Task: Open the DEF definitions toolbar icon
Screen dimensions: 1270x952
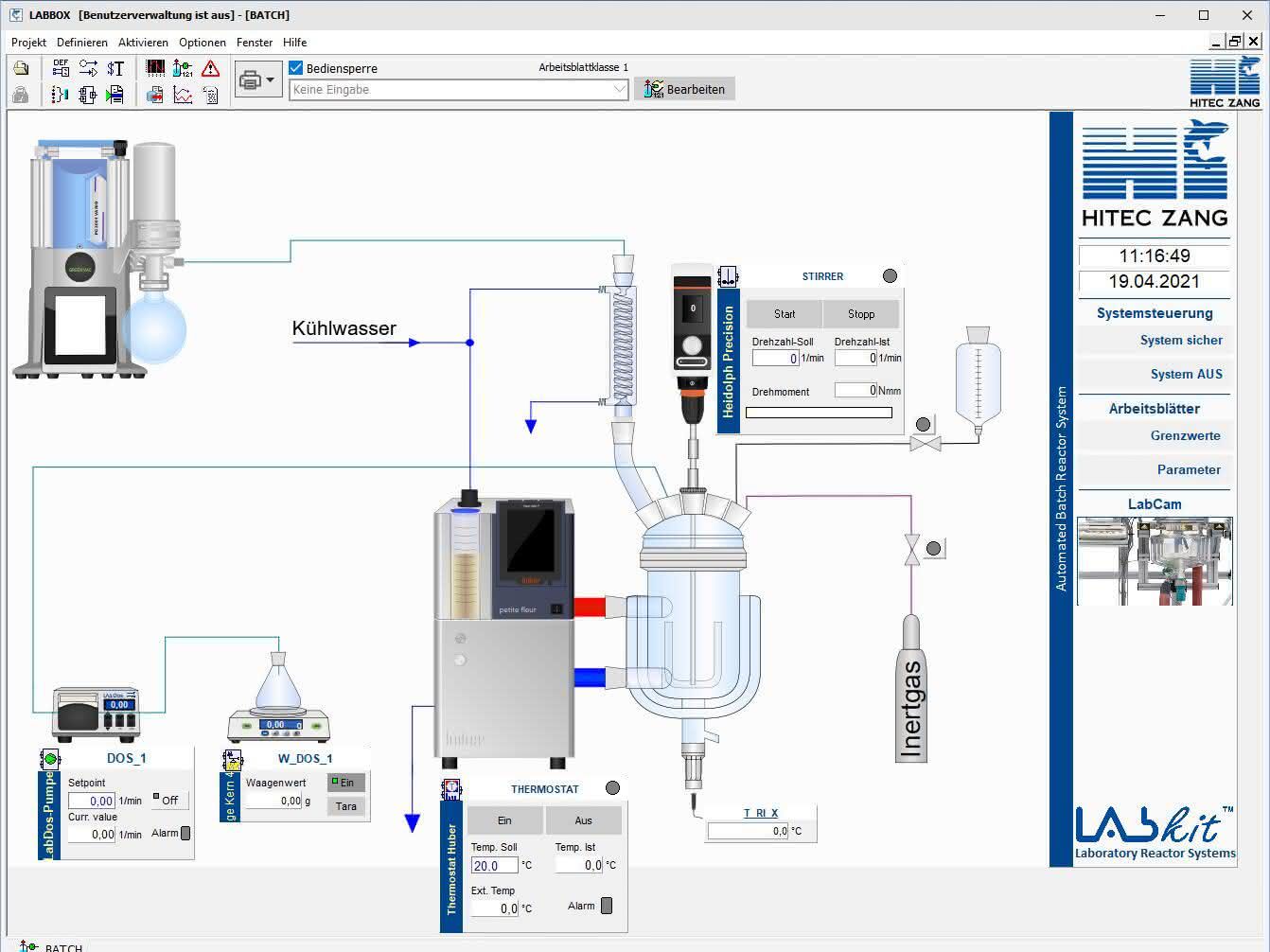Action: click(x=61, y=68)
